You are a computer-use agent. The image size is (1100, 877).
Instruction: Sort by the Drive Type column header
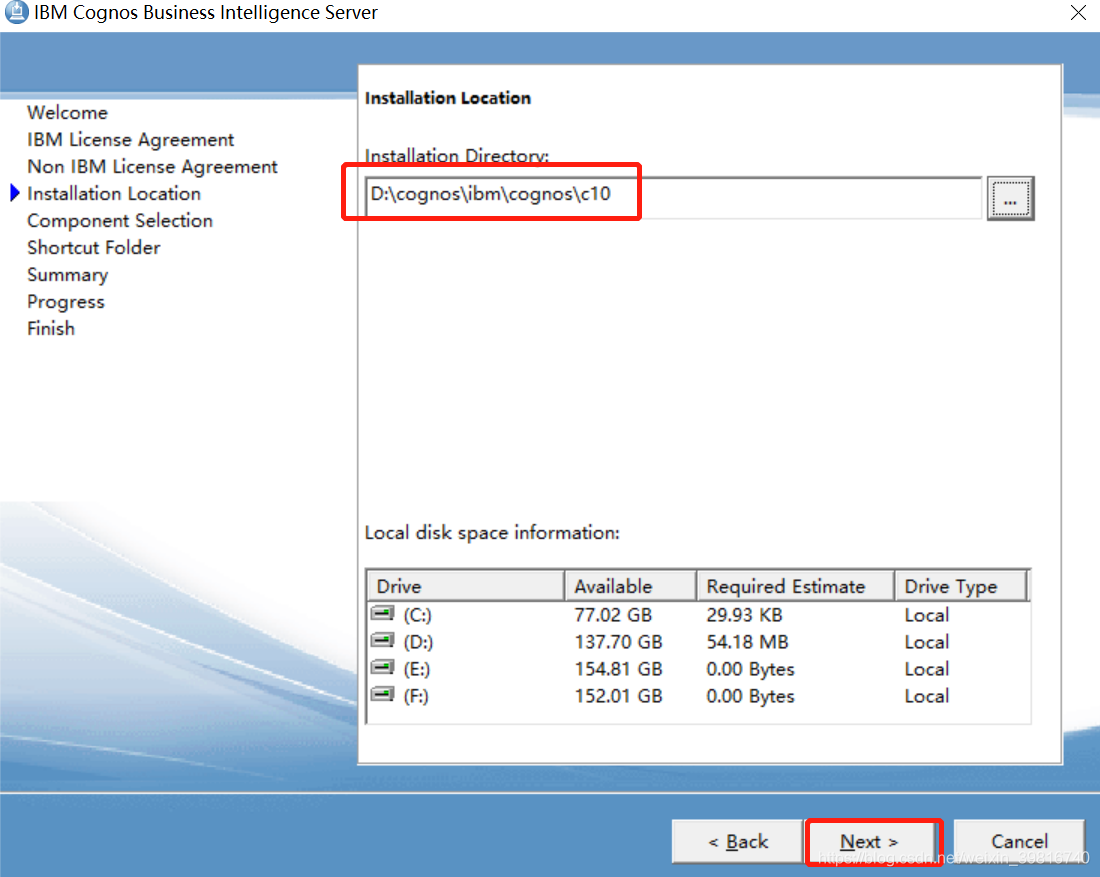pos(961,586)
